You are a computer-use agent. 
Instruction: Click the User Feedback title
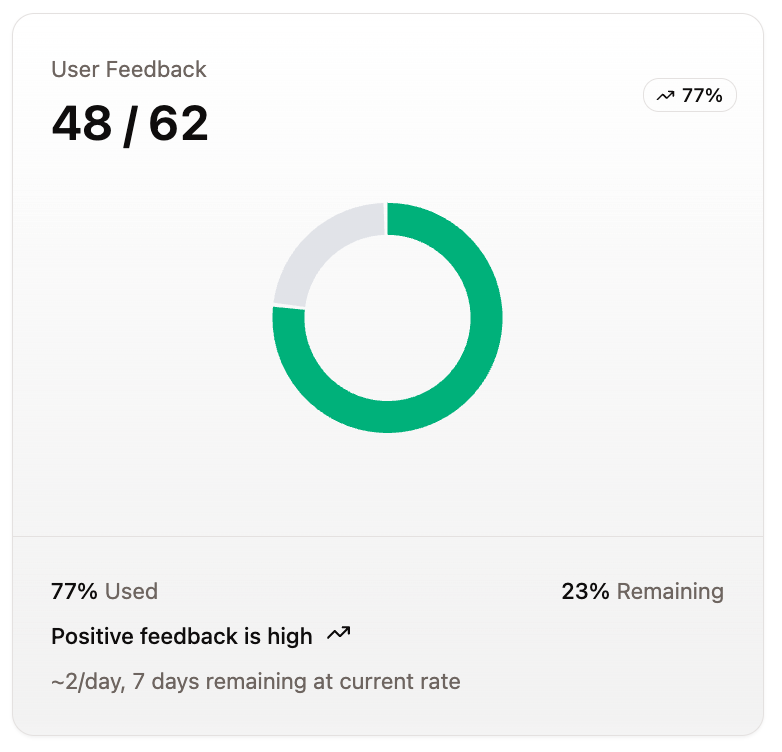129,69
